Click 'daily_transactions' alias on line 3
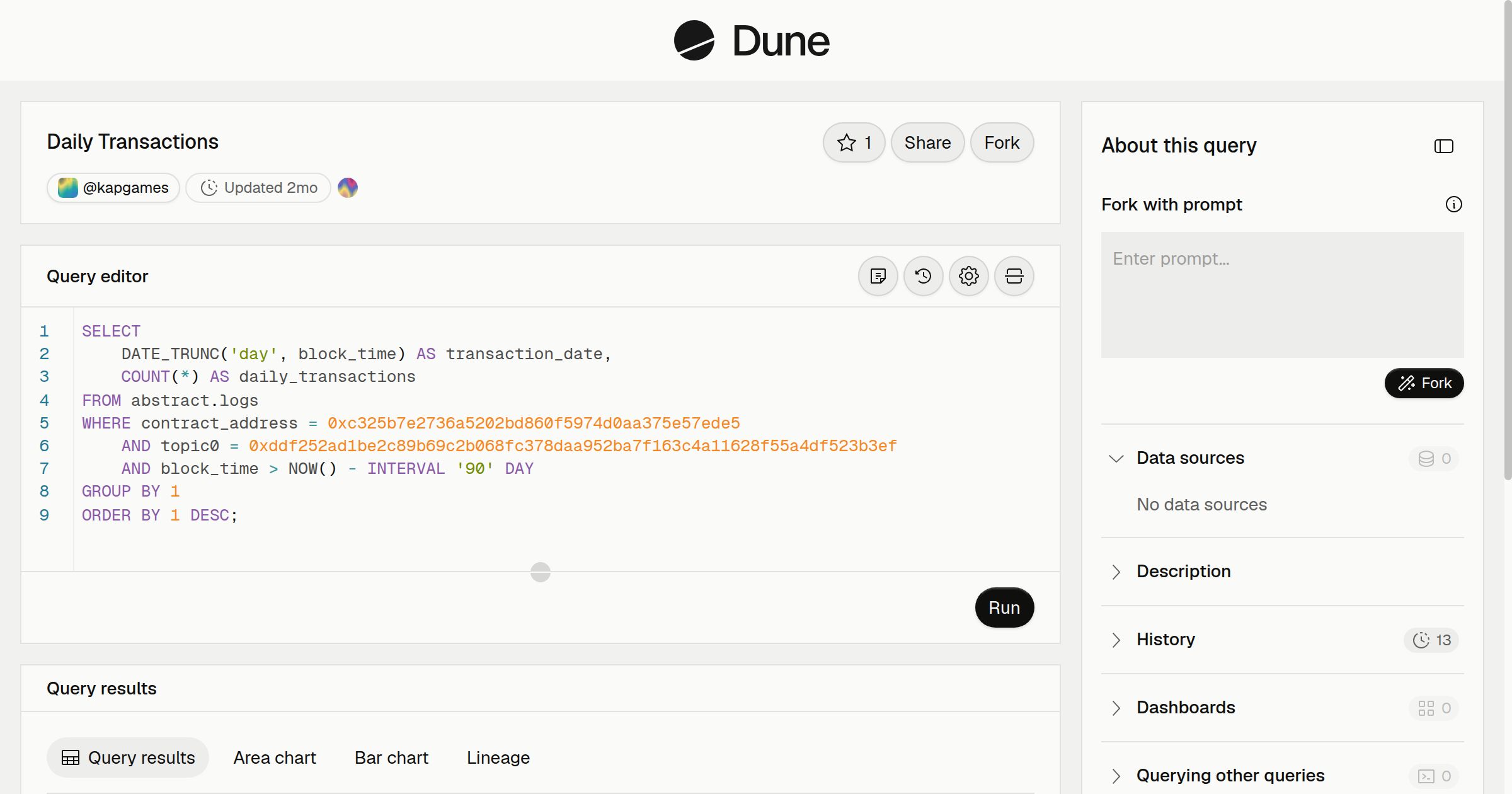1512x794 pixels. [x=327, y=376]
